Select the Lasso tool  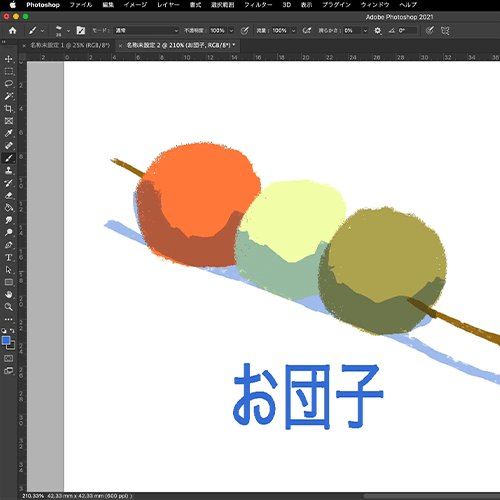(9, 84)
